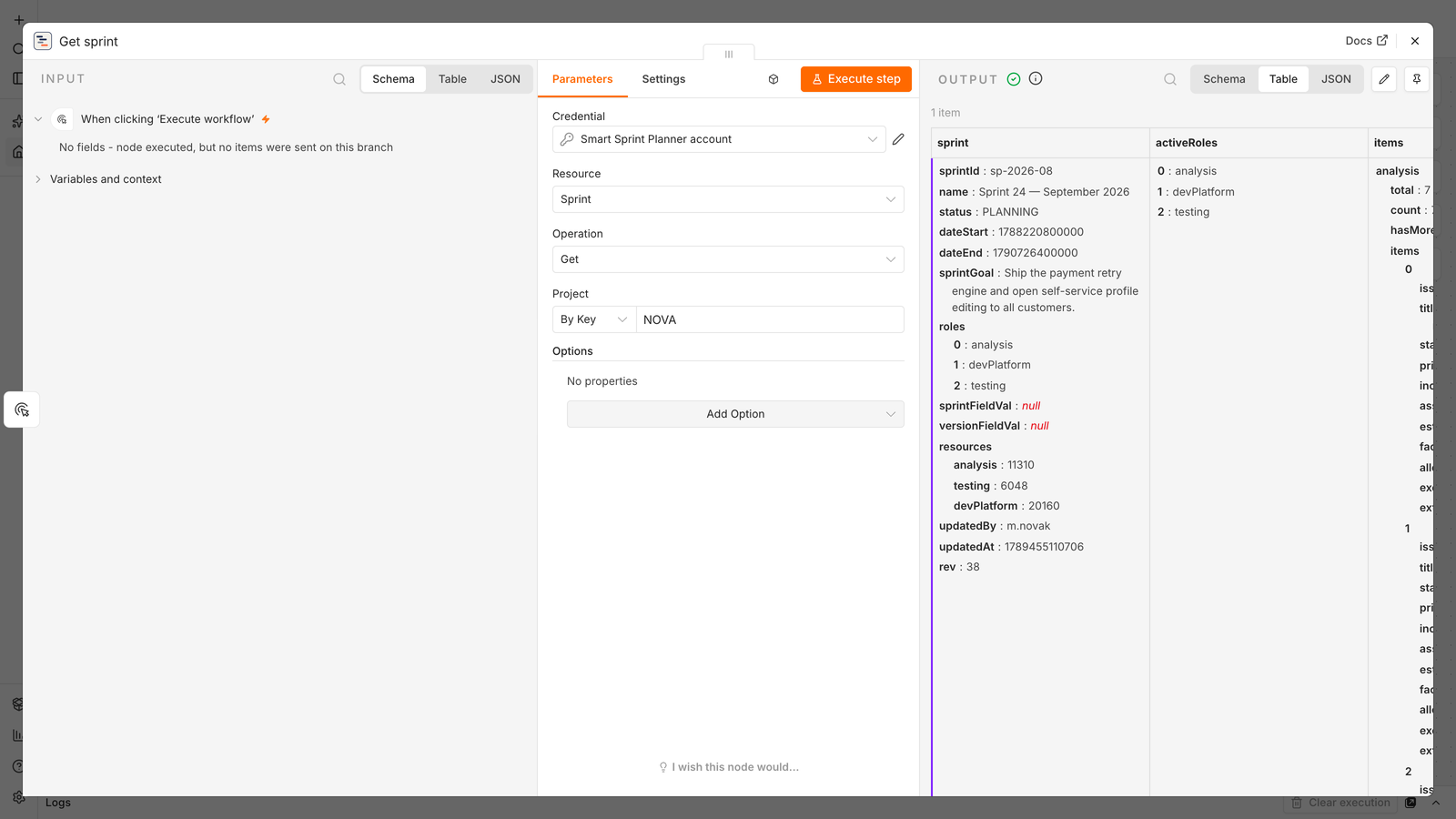Viewport: 1456px width, 819px height.
Task: Select output Table view
Action: pos(1283,79)
